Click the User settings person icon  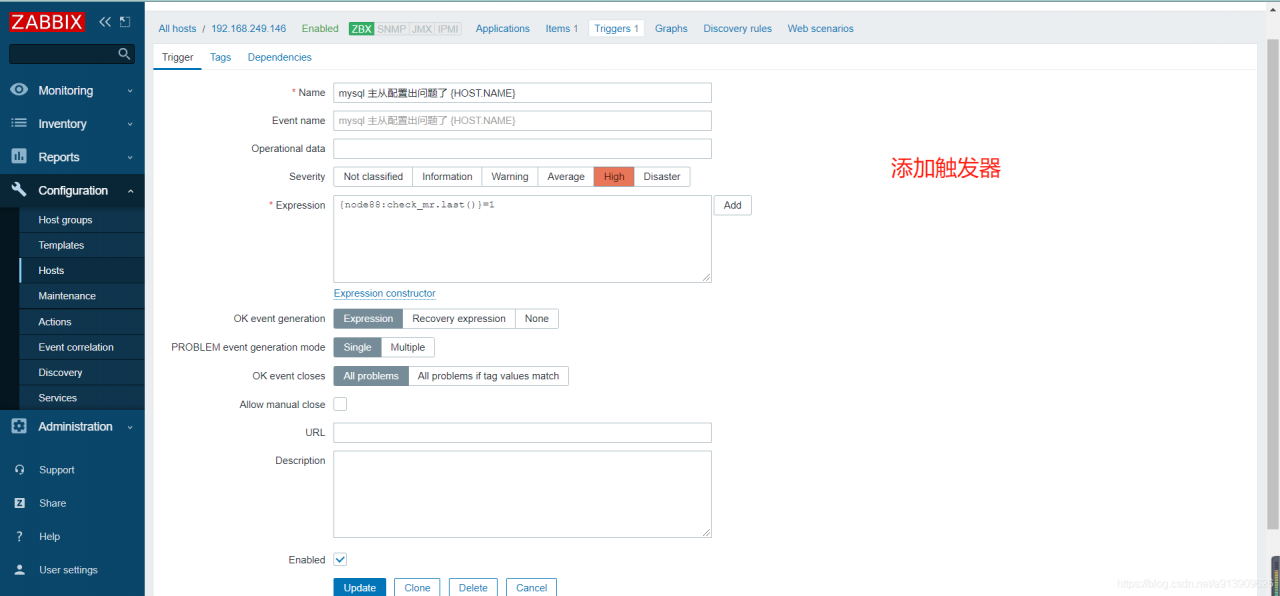point(19,570)
